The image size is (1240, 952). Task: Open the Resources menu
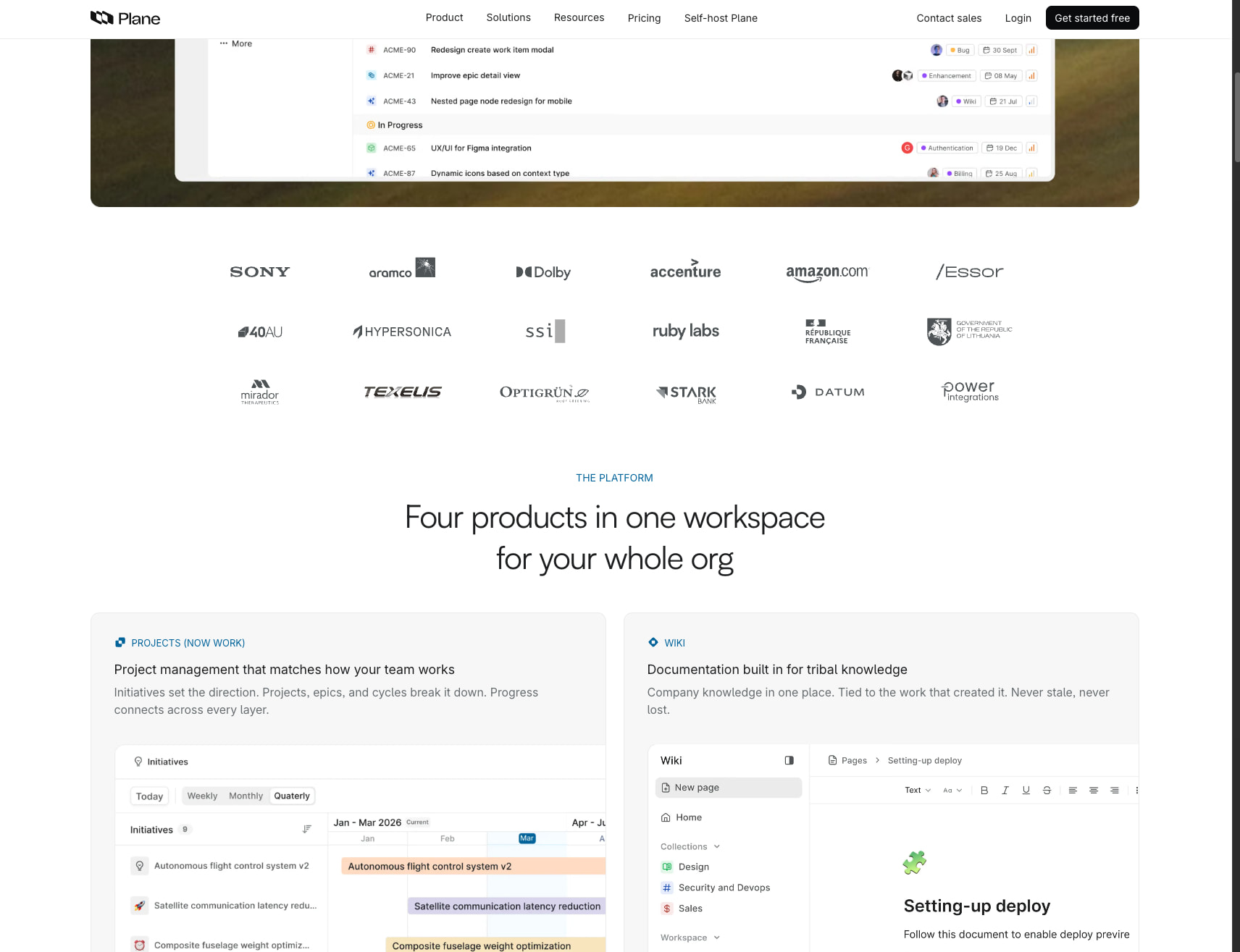579,17
